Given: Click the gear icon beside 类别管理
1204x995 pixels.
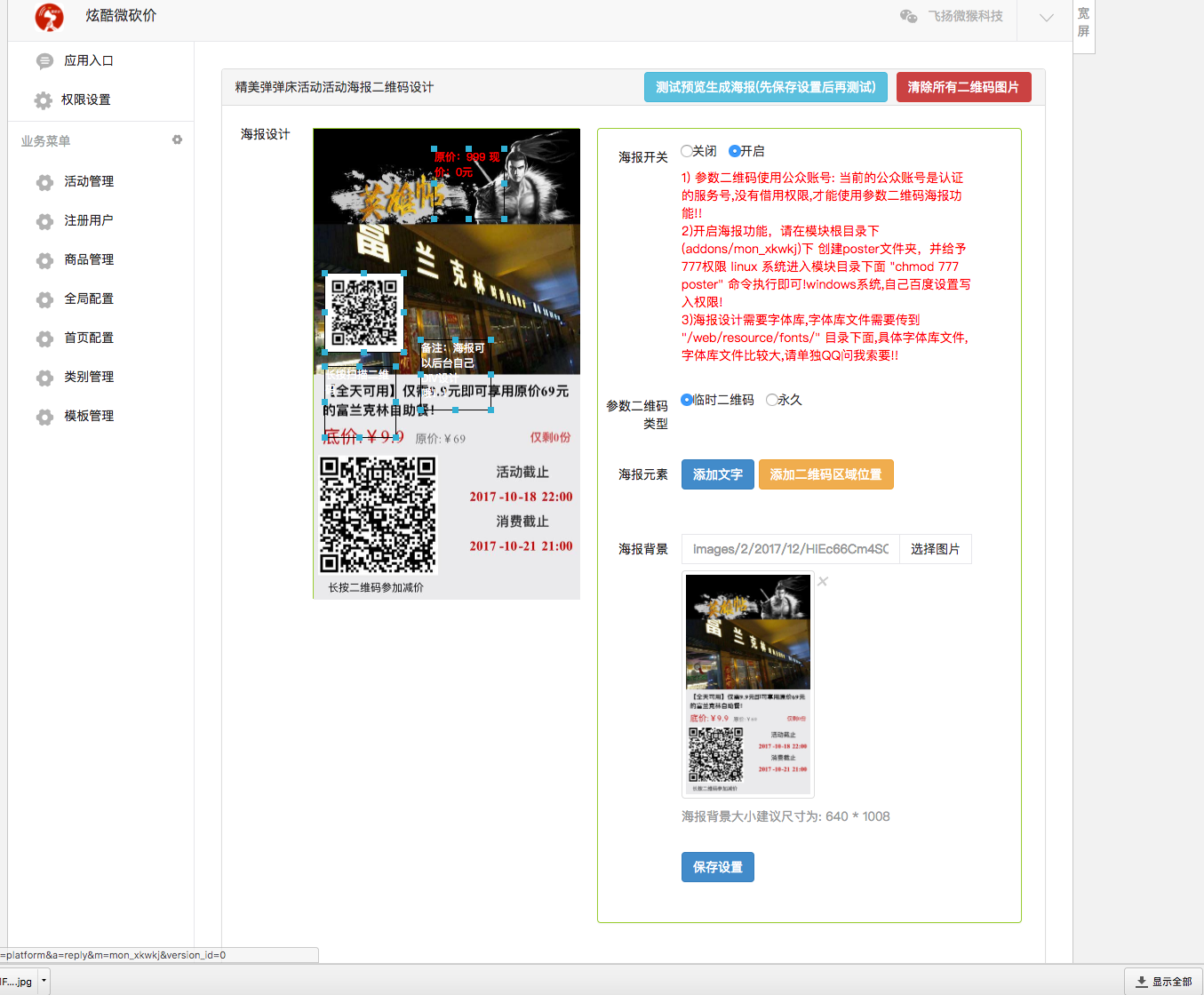Looking at the screenshot, I should click(44, 378).
